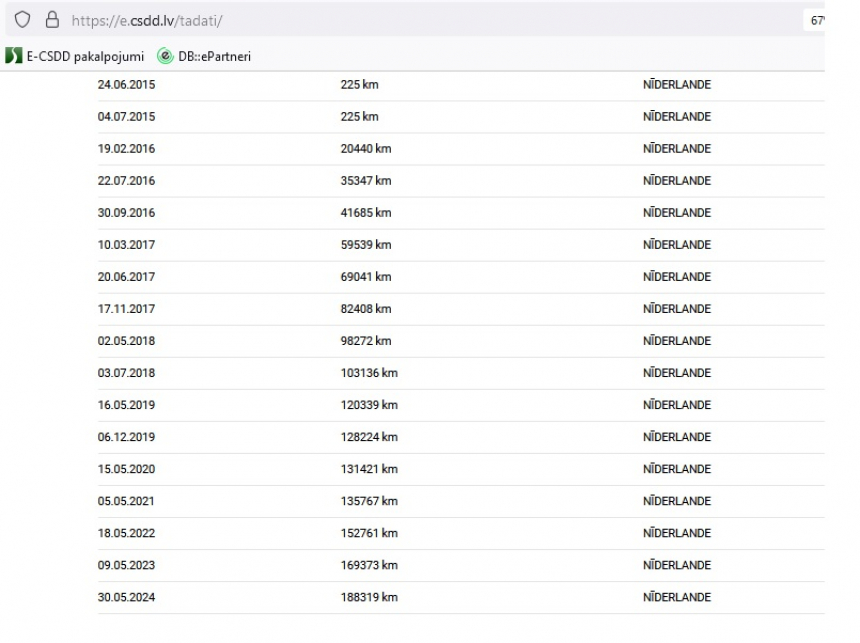The width and height of the screenshot is (860, 643).
Task: Click NĪDERLANDE in the 04.07.2015 row
Action: click(677, 117)
